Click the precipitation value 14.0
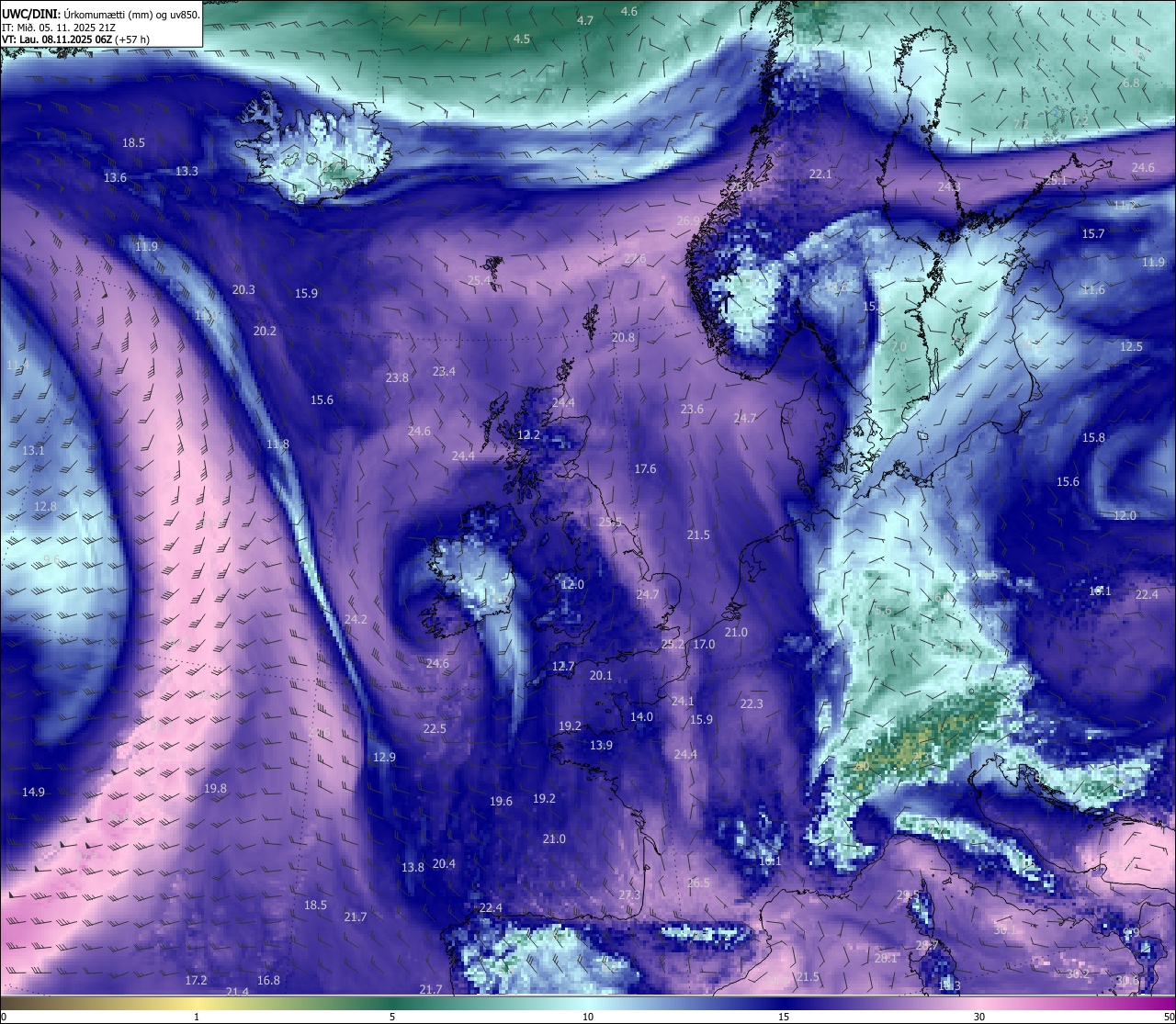Image resolution: width=1176 pixels, height=1024 pixels. pyautogui.click(x=641, y=716)
